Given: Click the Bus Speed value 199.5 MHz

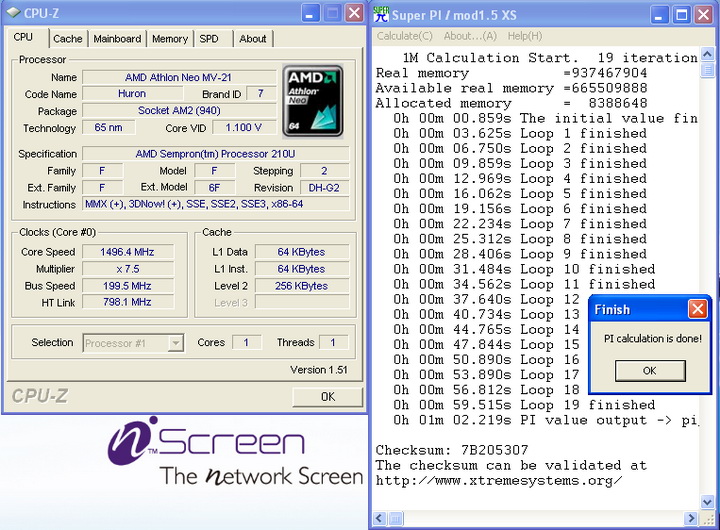Looking at the screenshot, I should click(128, 286).
